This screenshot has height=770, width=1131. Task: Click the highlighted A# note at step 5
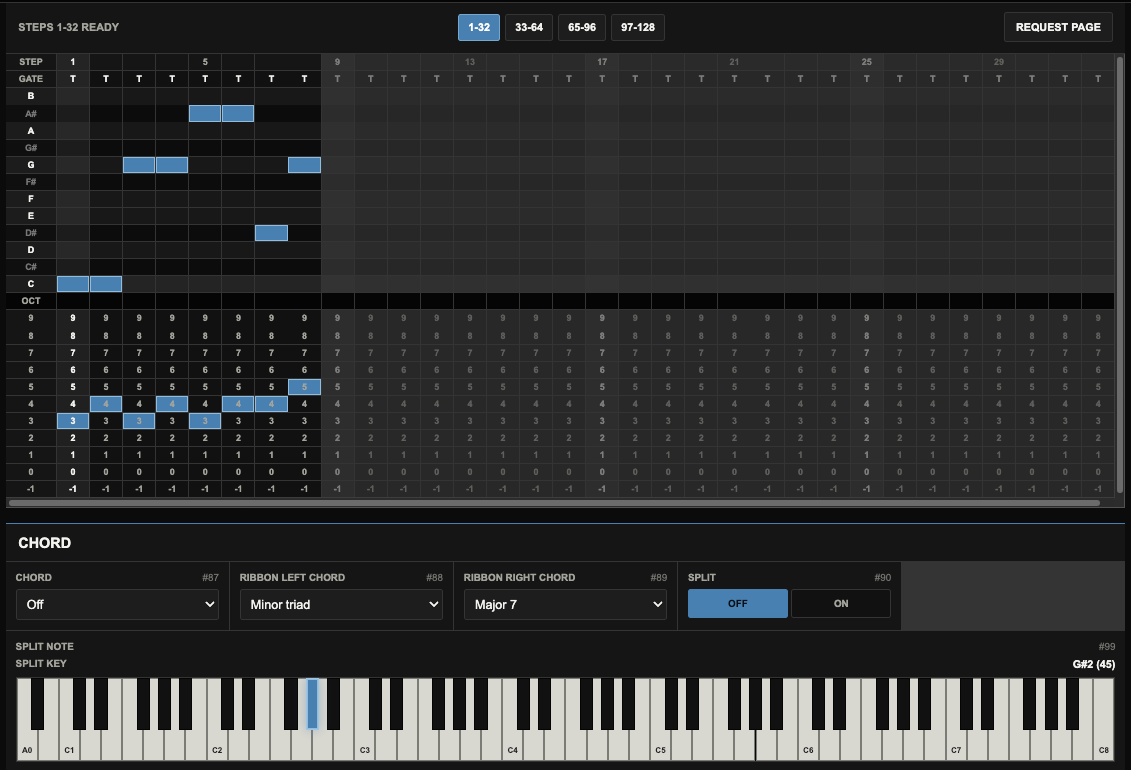coord(205,113)
